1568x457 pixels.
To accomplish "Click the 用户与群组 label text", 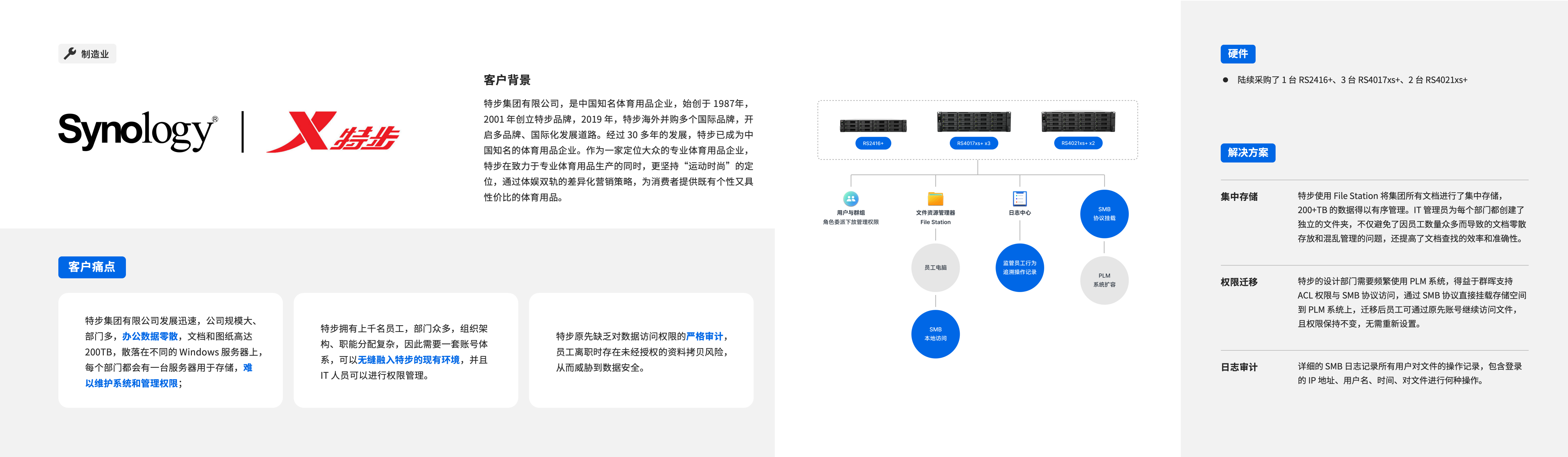I will (850, 213).
